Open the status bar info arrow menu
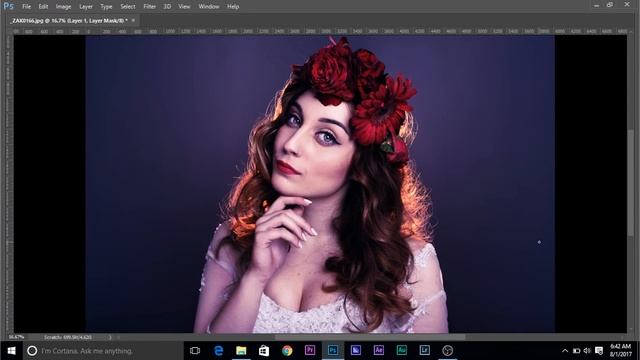Image resolution: width=640 pixels, height=360 pixels. (110, 337)
